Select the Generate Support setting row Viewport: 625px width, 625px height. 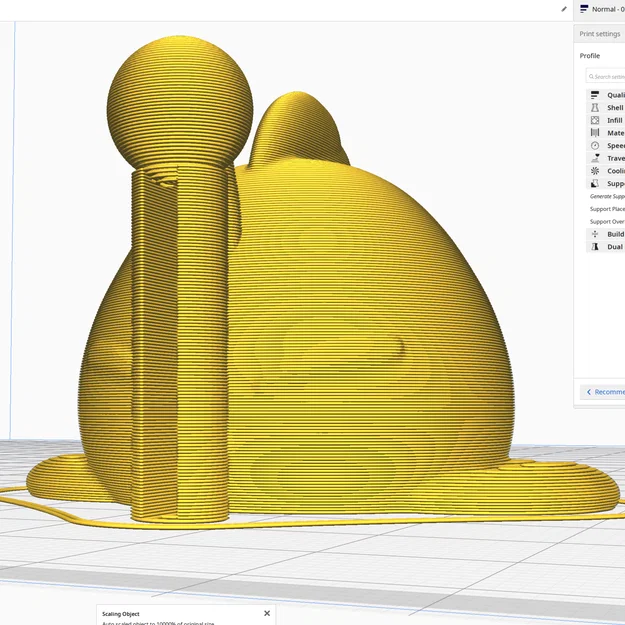(607, 196)
